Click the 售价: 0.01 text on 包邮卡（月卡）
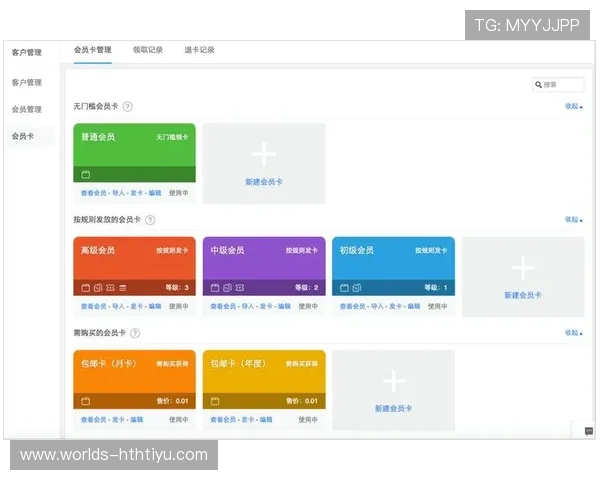The width and height of the screenshot is (600, 480). click(172, 401)
